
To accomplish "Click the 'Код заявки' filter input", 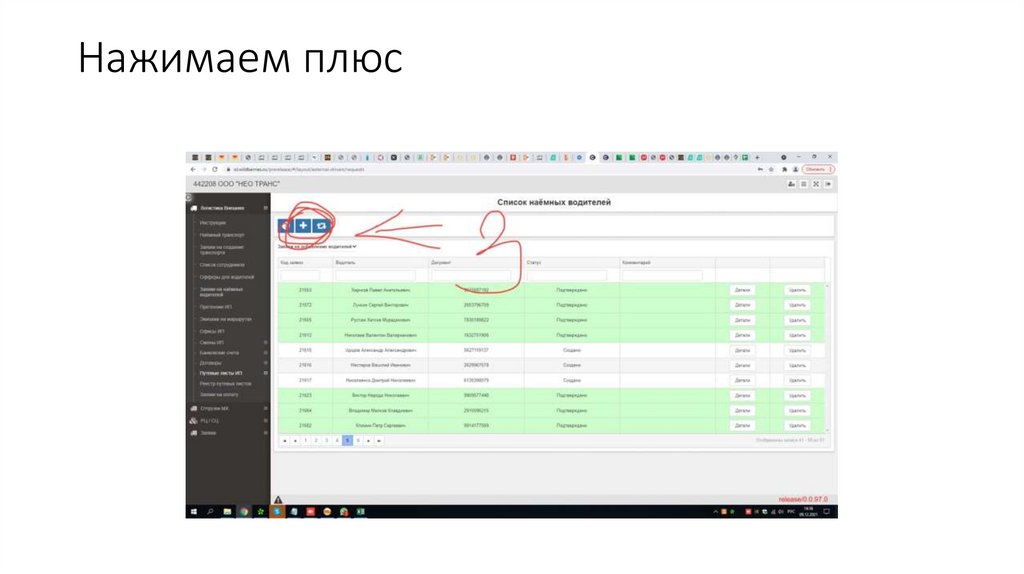I will click(300, 276).
